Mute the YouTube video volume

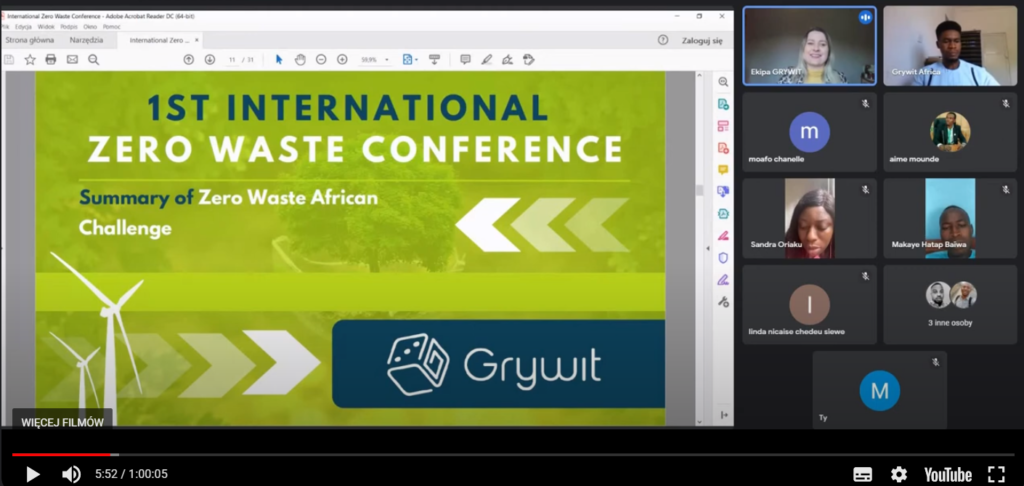click(71, 474)
